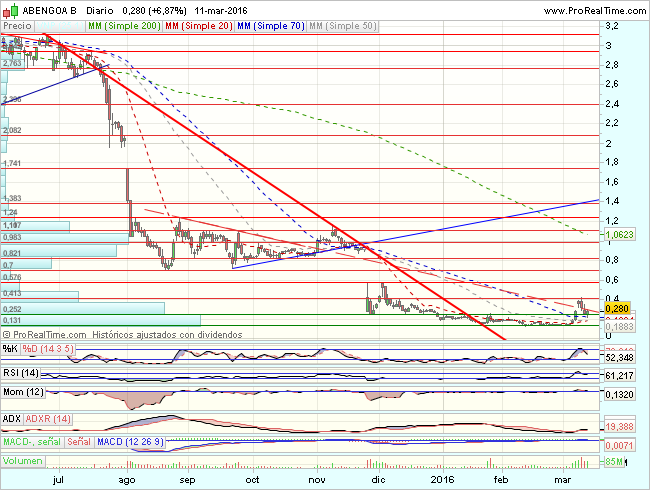Screen dimensions: 650x490
Task: Click the 2016 year marker on time axis
Action: pyautogui.click(x=442, y=480)
